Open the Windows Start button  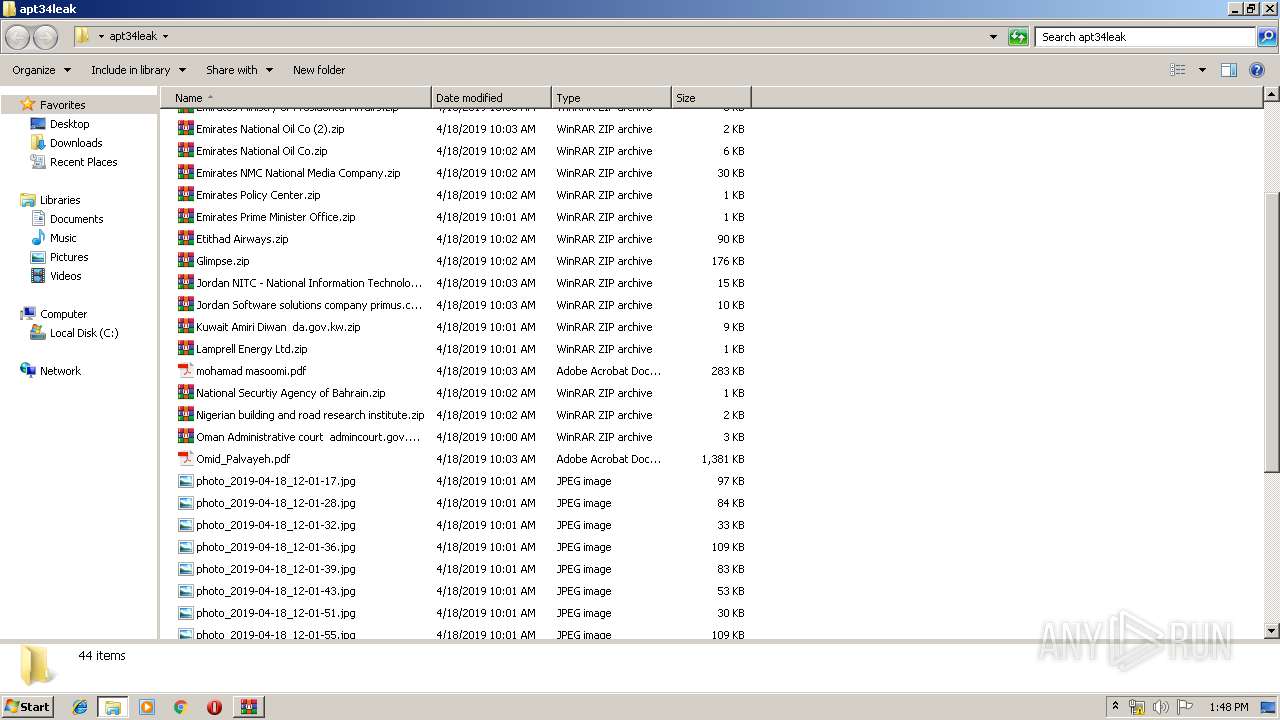(28, 706)
